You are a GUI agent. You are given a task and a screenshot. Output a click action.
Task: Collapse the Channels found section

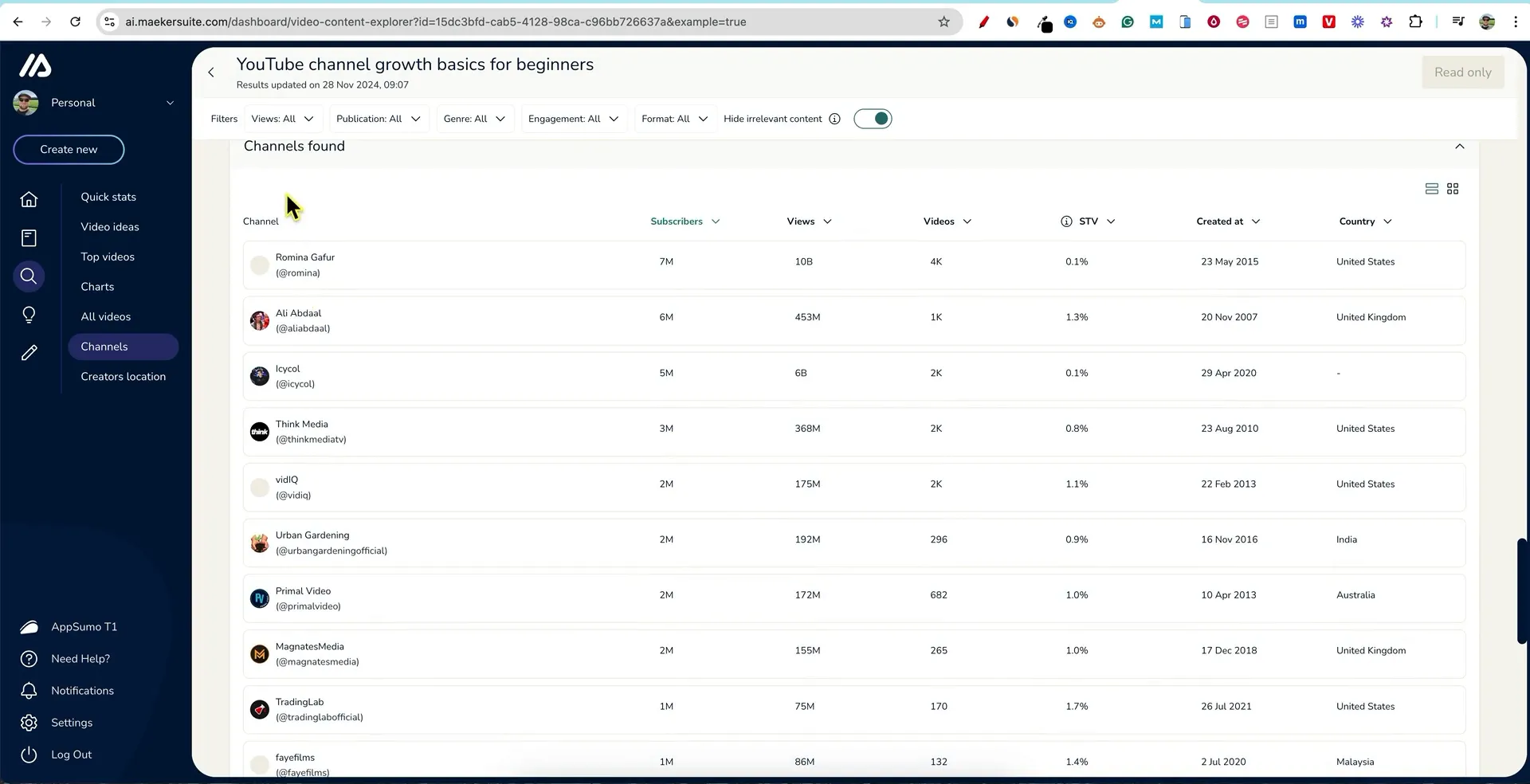click(1460, 146)
